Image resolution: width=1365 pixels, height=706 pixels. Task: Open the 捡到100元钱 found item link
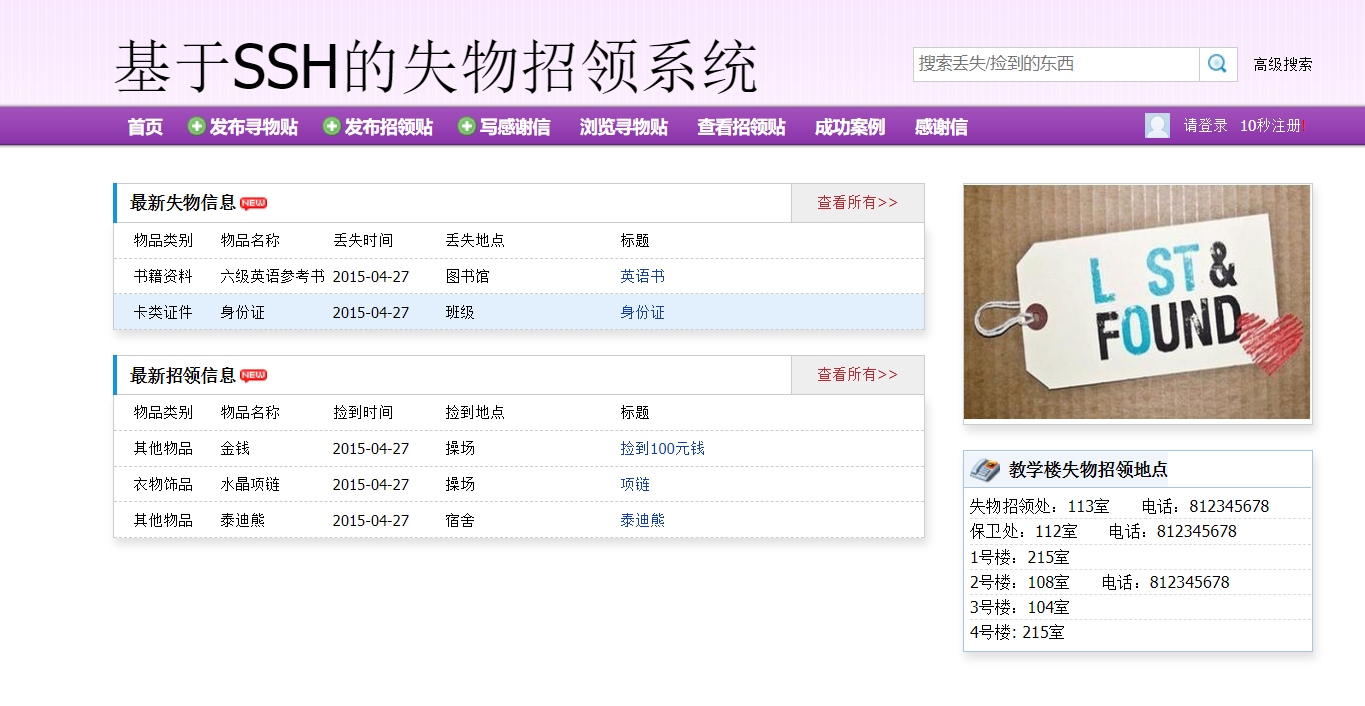(x=662, y=448)
